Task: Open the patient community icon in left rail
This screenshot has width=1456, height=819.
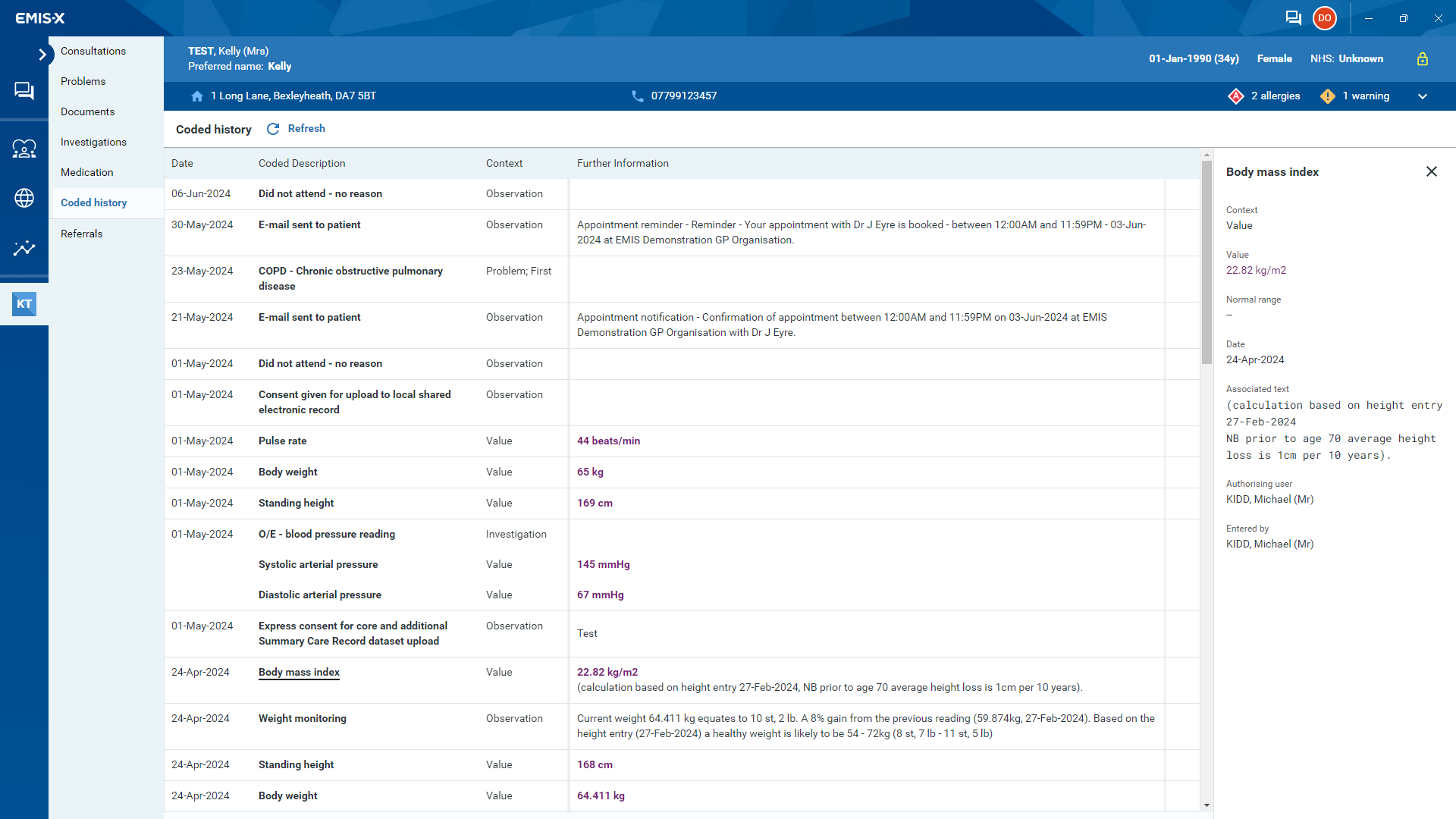Action: [x=24, y=149]
